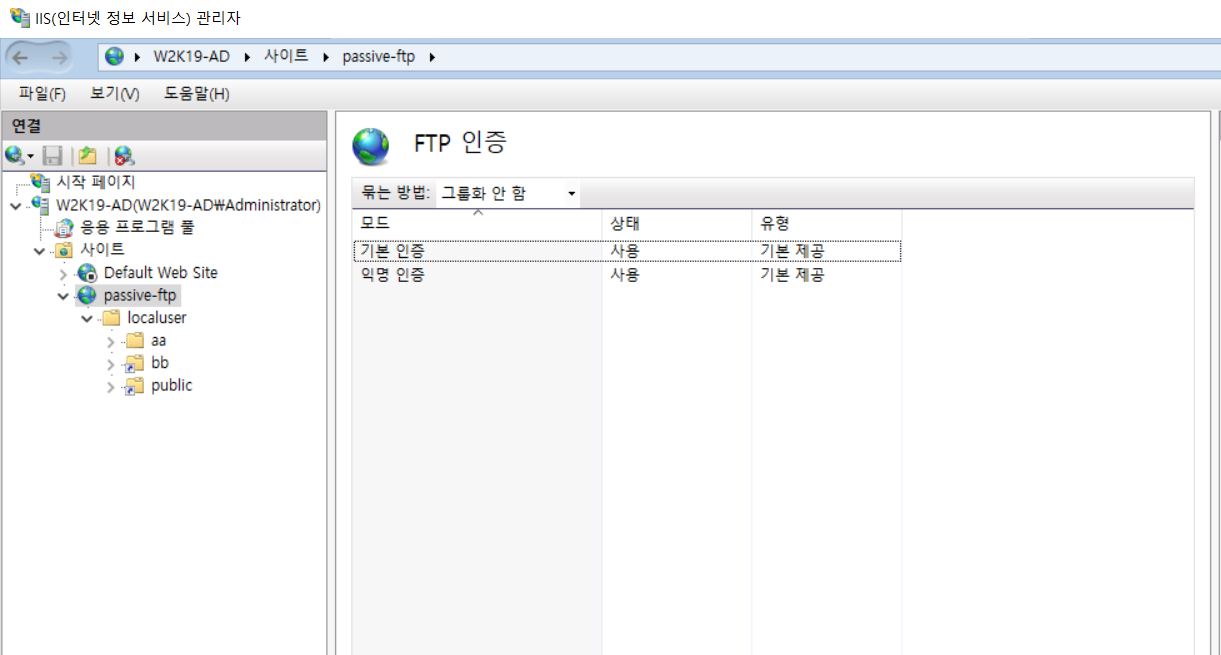
Task: Collapse the W2K19-AD server node
Action: click(x=14, y=206)
